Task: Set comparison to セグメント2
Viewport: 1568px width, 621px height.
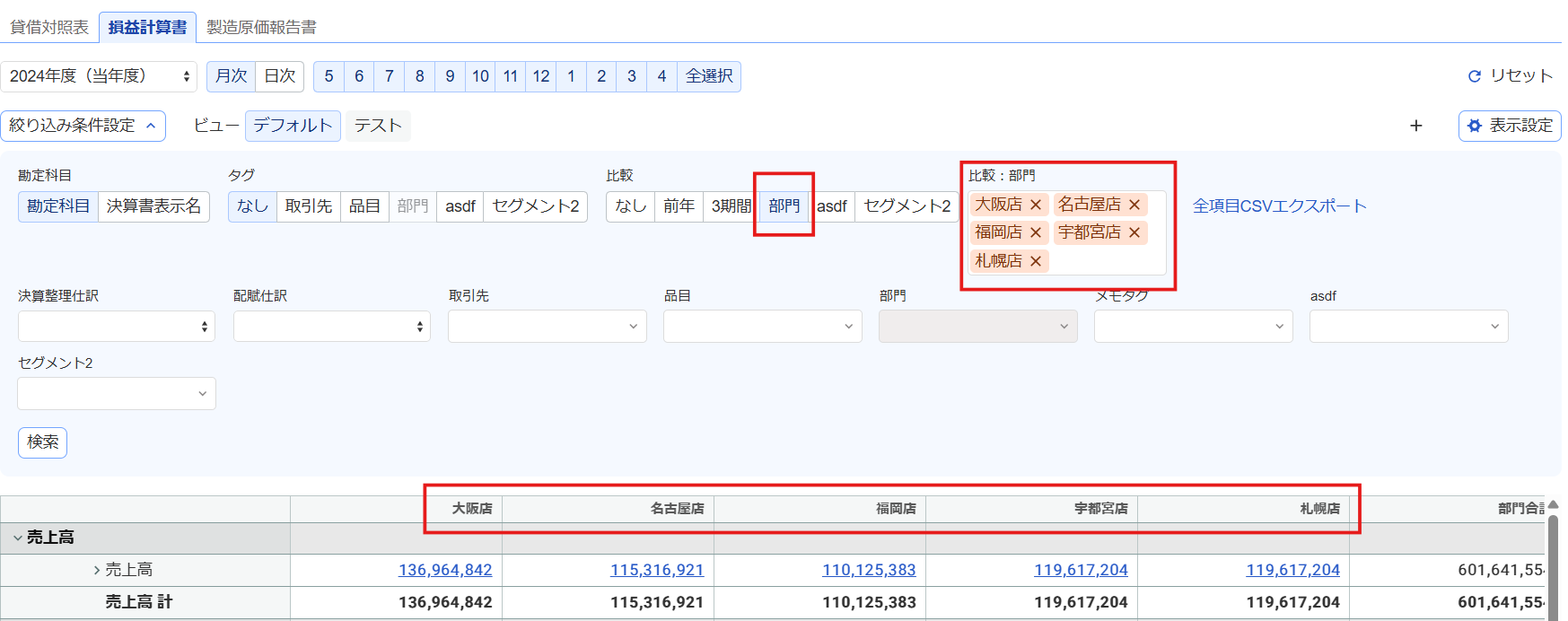Action: 907,206
